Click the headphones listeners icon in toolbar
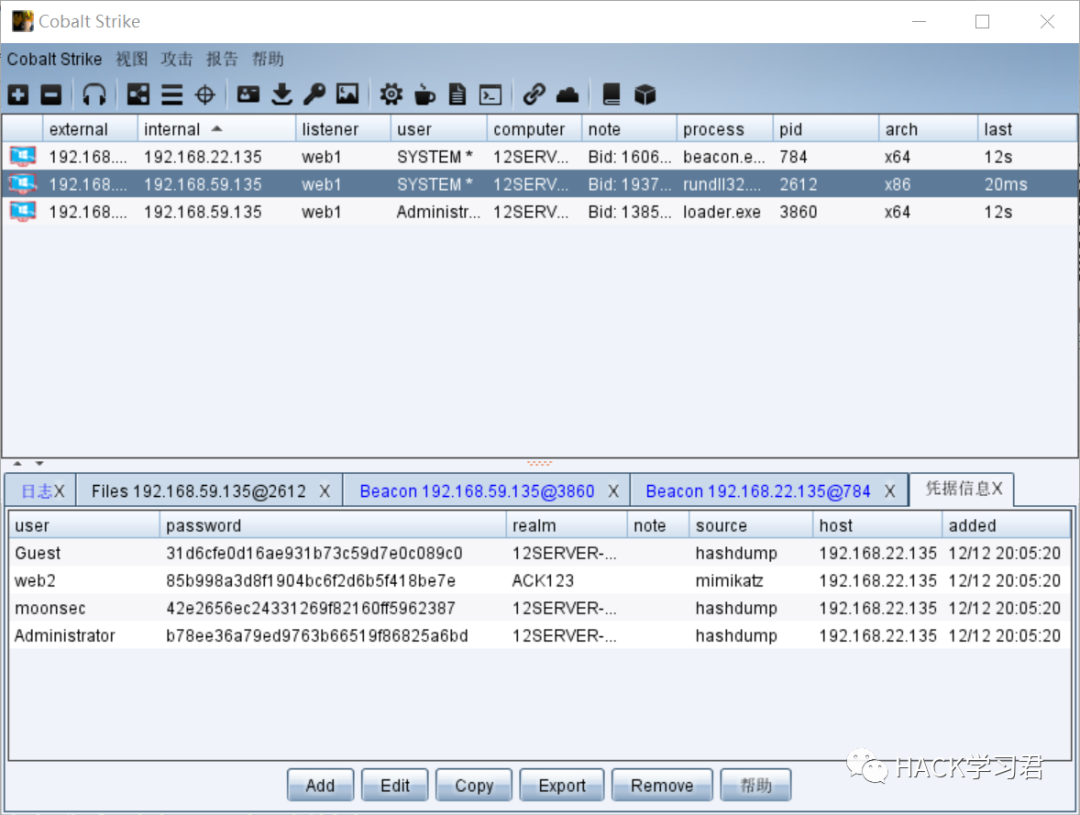 coord(94,95)
